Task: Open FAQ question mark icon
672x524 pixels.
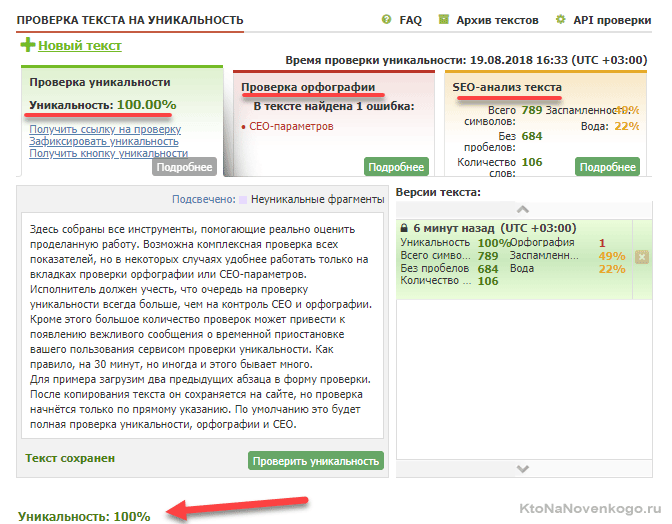Action: [387, 19]
